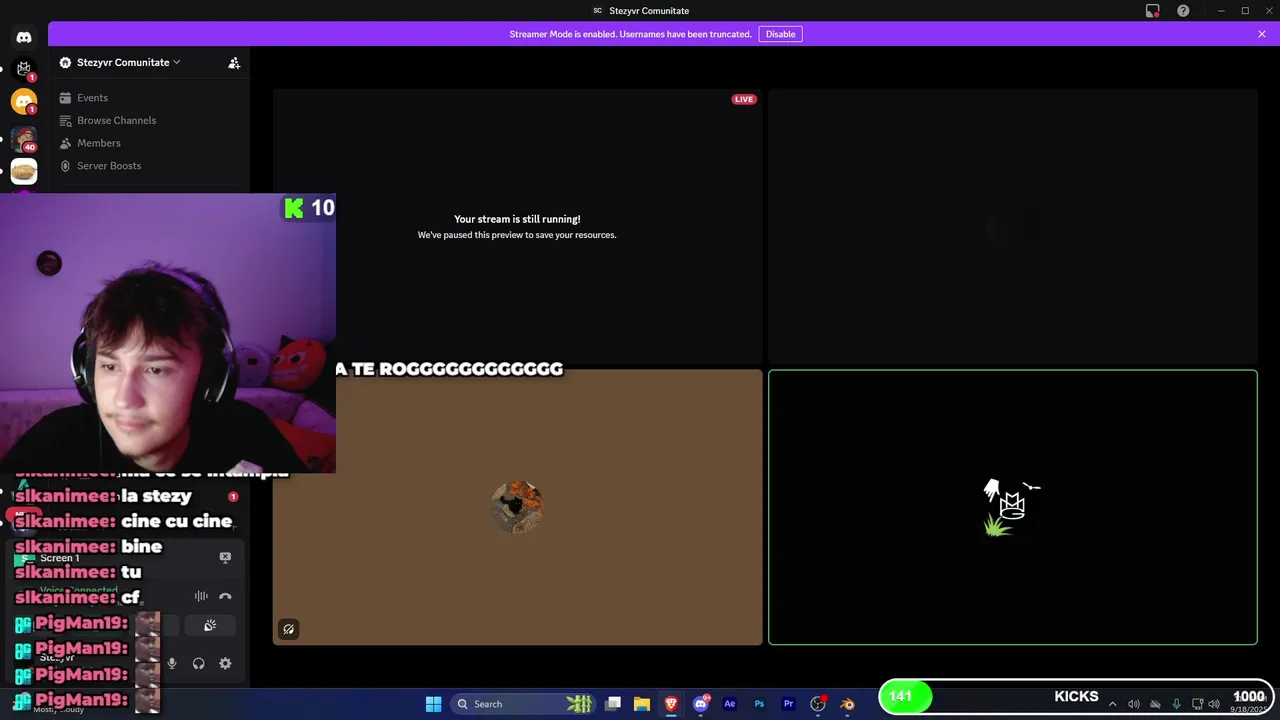Click the tray microphone indicator

[1176, 704]
